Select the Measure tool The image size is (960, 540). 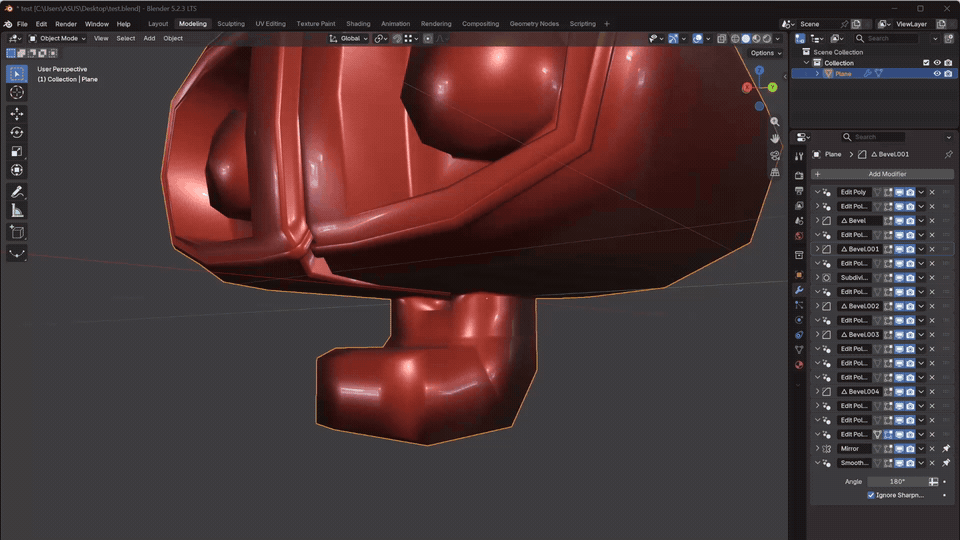[17, 211]
